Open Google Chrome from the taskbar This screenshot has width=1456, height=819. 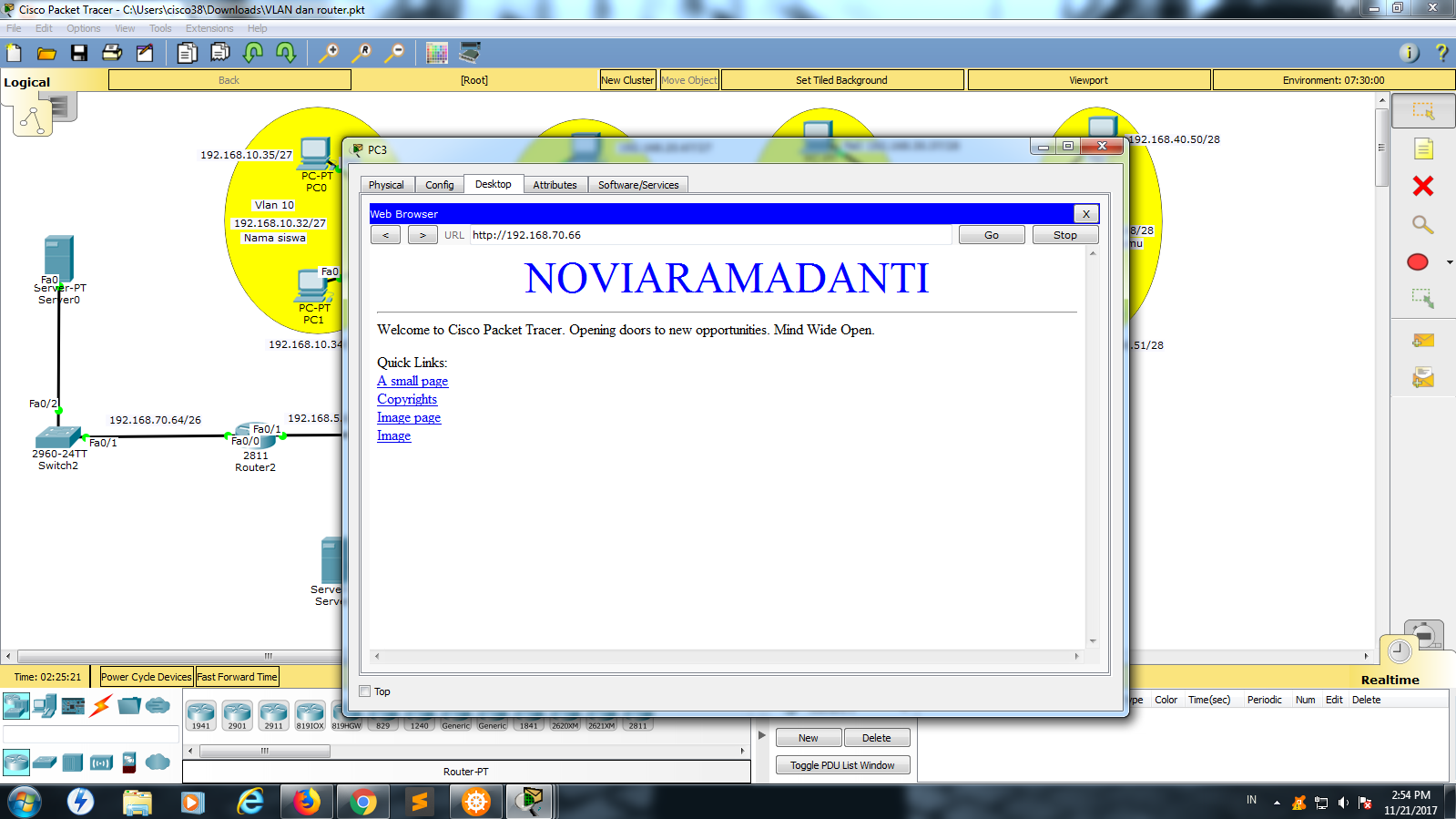coord(363,802)
